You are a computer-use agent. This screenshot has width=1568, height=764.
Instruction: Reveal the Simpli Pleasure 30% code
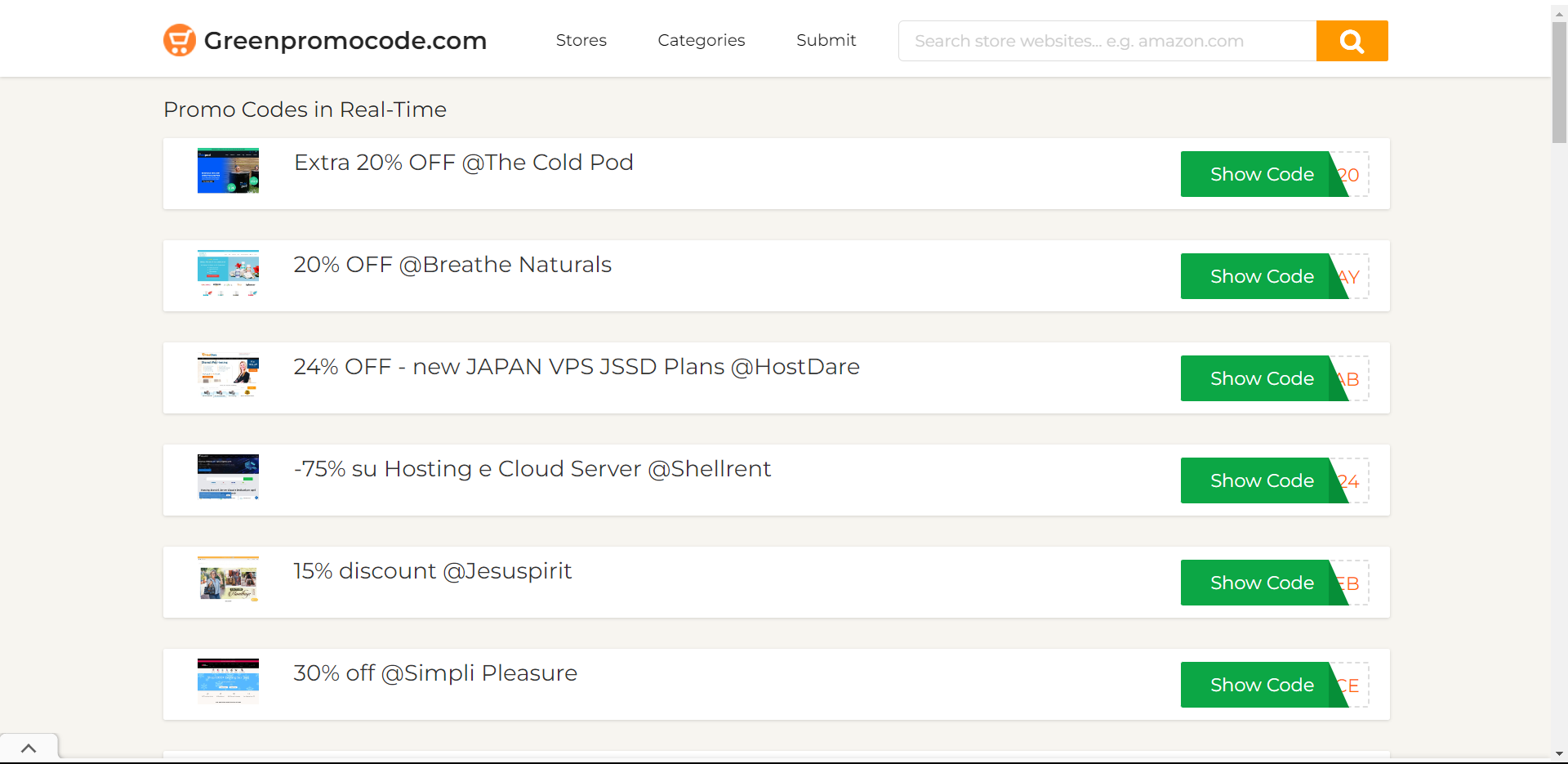[1261, 685]
